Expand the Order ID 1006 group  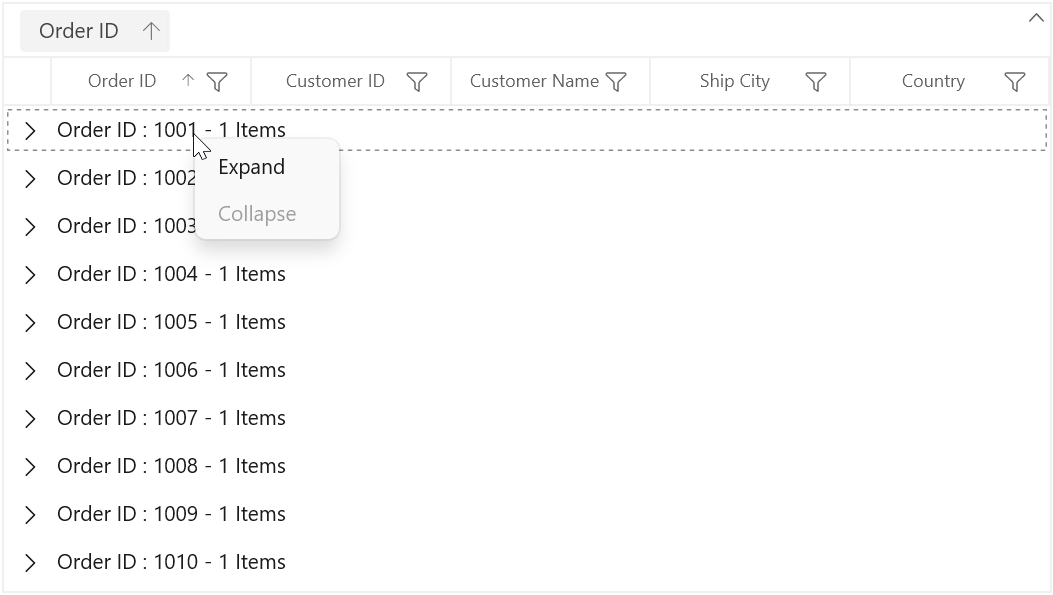pyautogui.click(x=30, y=371)
